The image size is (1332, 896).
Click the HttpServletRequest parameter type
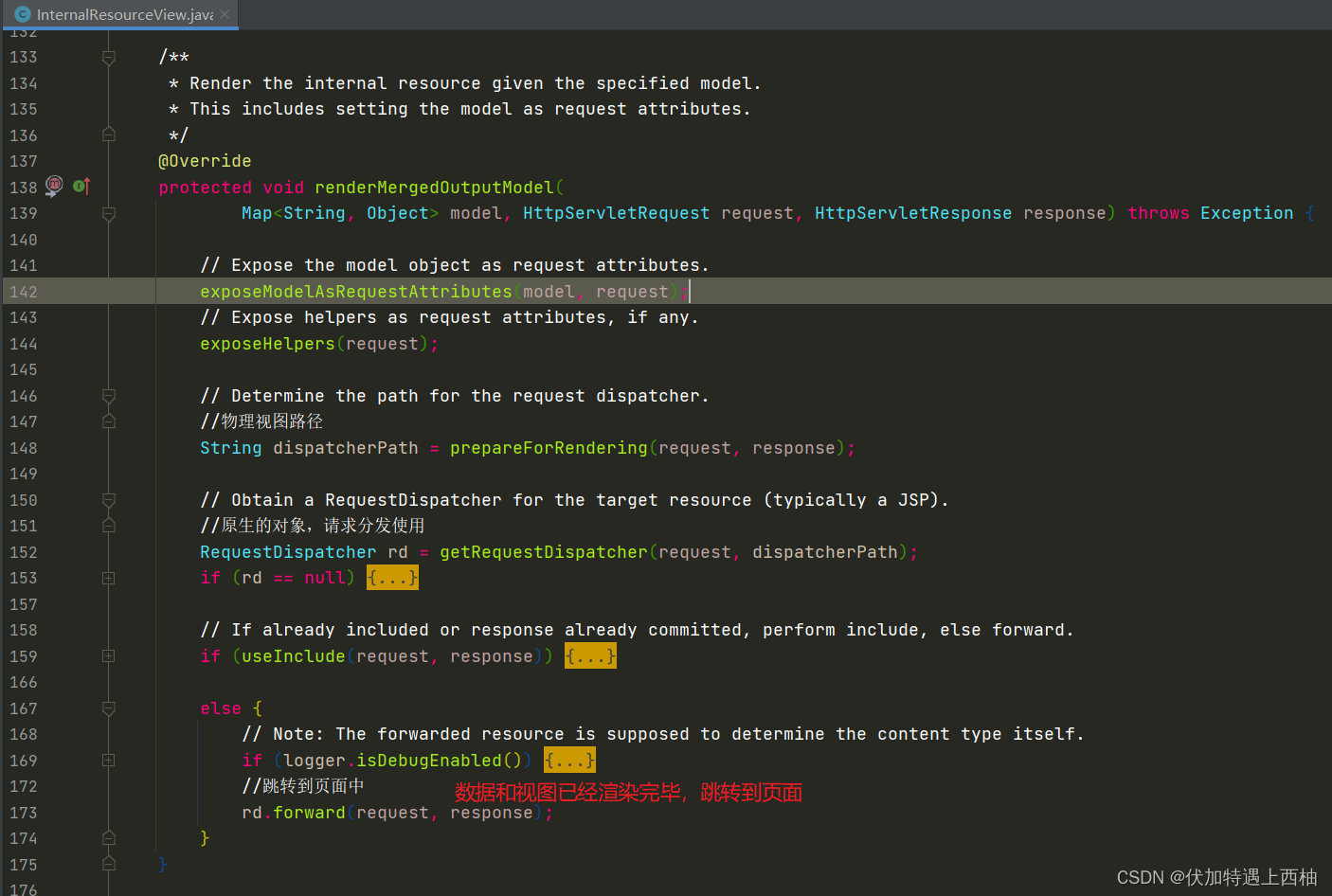[x=616, y=213]
